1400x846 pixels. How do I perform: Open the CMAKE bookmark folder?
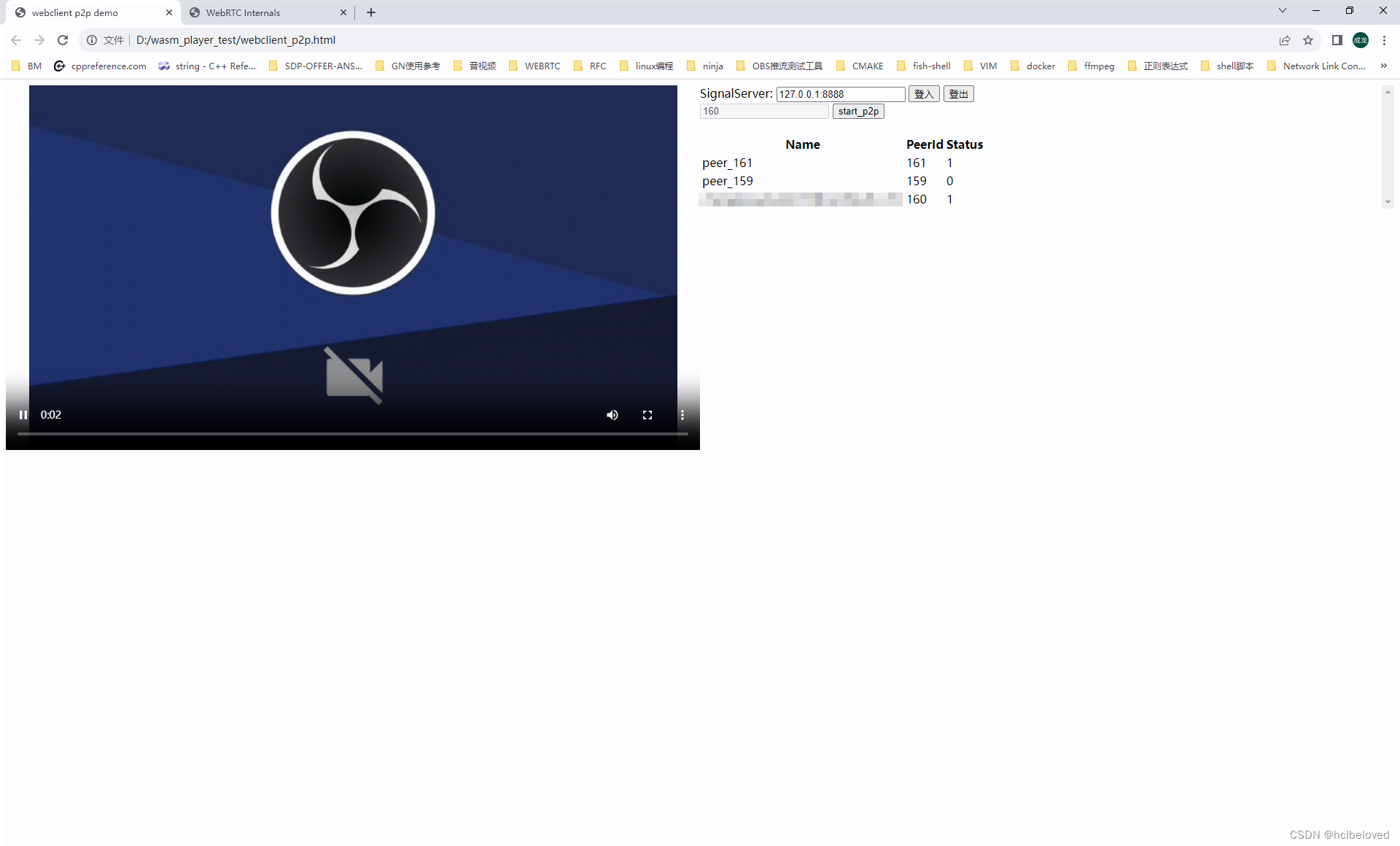(x=868, y=66)
